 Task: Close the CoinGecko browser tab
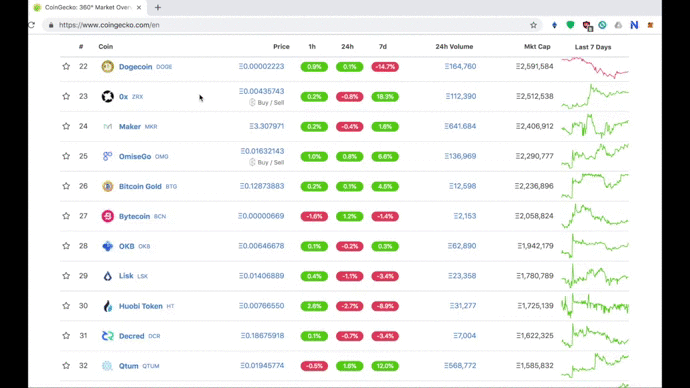(139, 7)
